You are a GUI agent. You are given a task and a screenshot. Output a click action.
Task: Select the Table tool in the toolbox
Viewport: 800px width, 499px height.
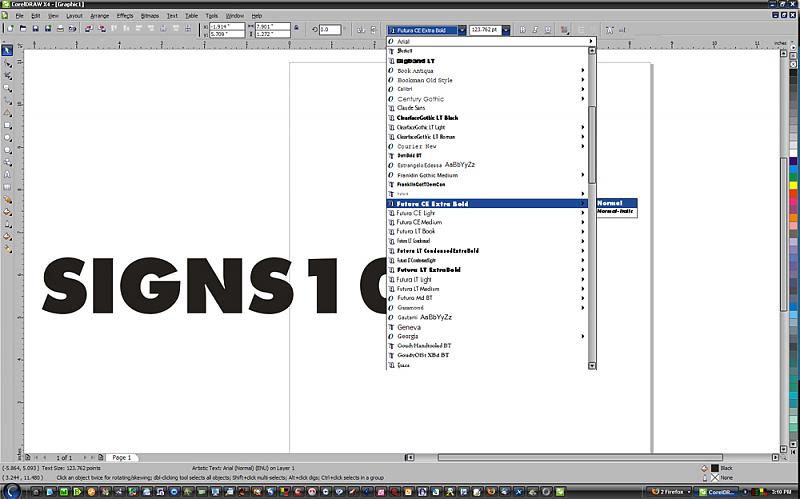coord(7,187)
